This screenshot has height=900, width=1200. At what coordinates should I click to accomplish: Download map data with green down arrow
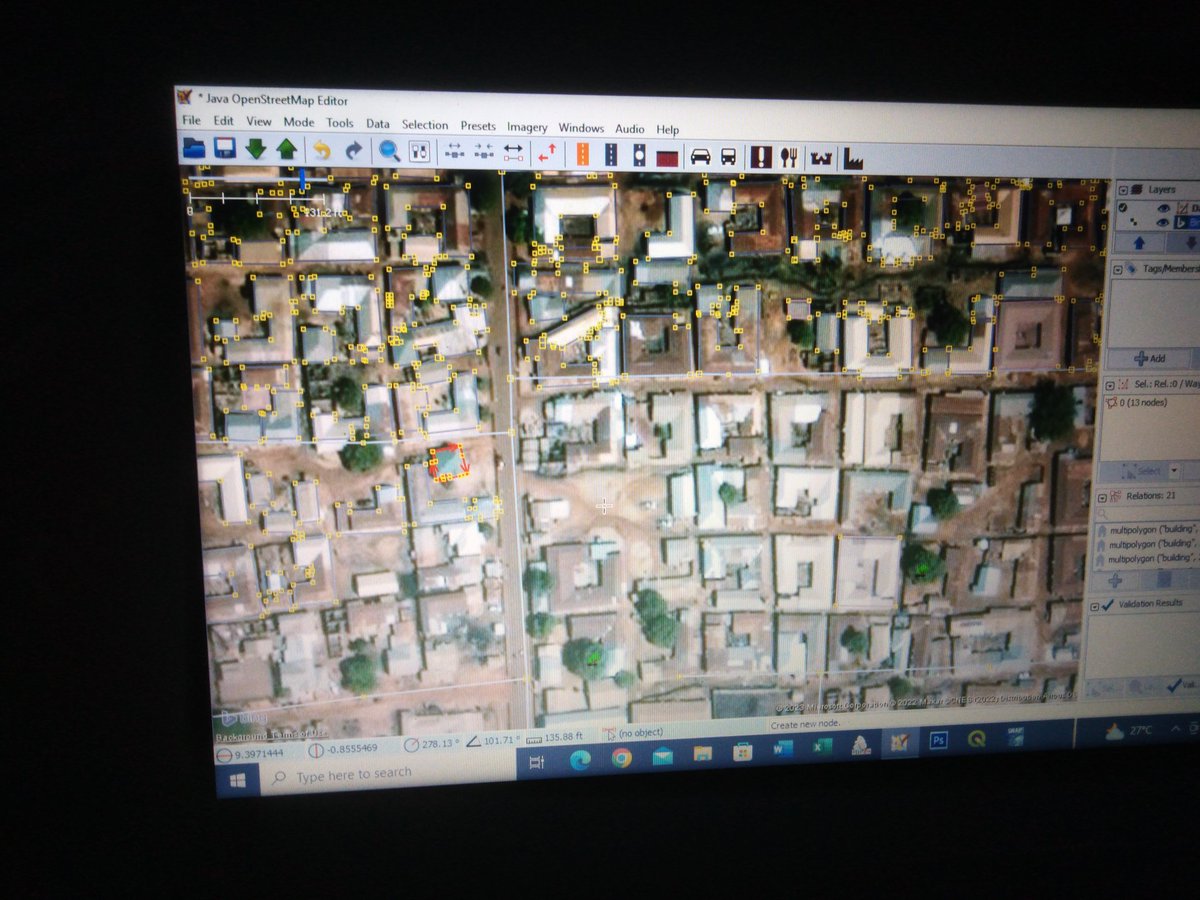(256, 149)
